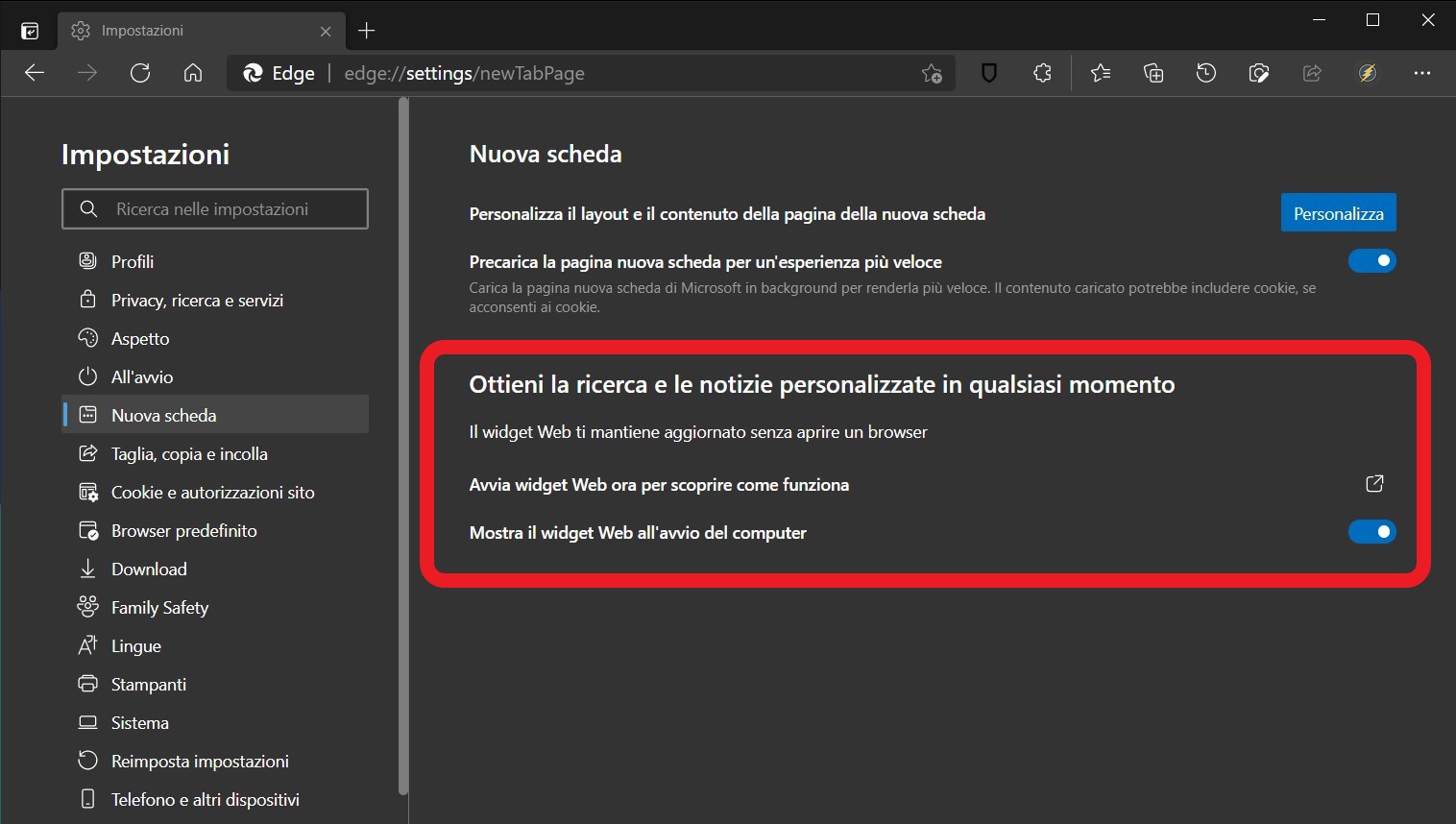Open Stampanti settings section
Image resolution: width=1456 pixels, height=824 pixels.
point(215,684)
